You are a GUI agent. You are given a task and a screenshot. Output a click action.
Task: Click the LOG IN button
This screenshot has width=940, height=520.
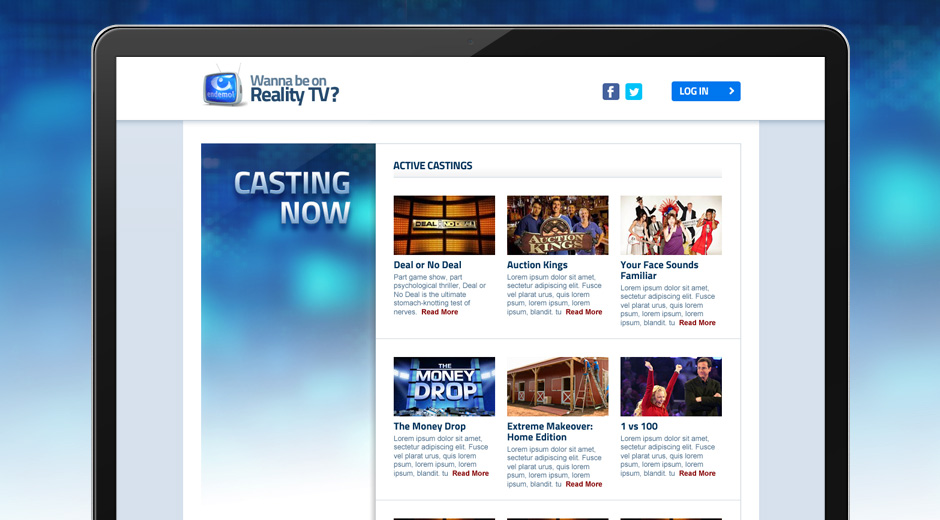706,91
